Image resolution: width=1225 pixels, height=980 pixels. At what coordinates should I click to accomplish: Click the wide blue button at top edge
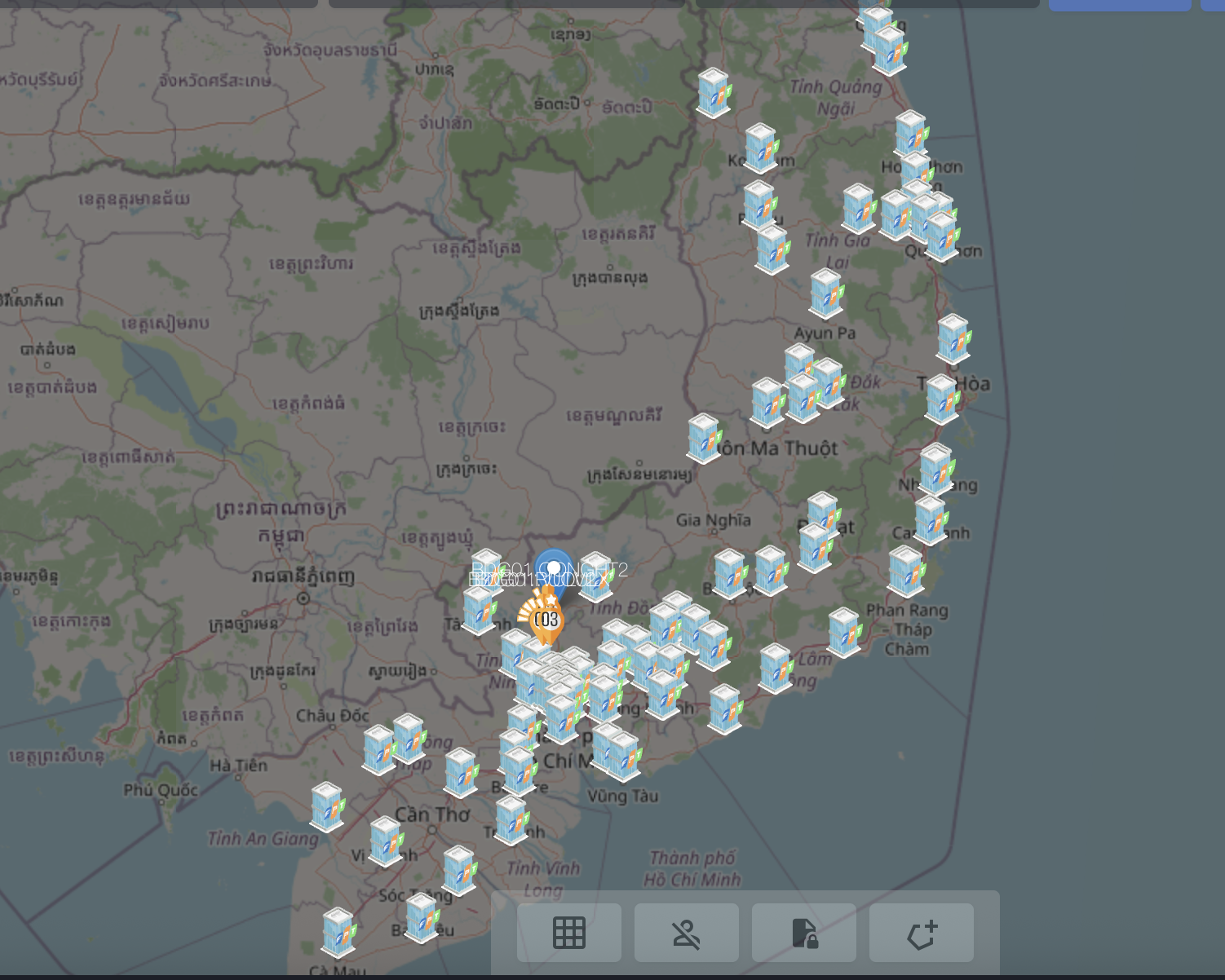point(1119,5)
